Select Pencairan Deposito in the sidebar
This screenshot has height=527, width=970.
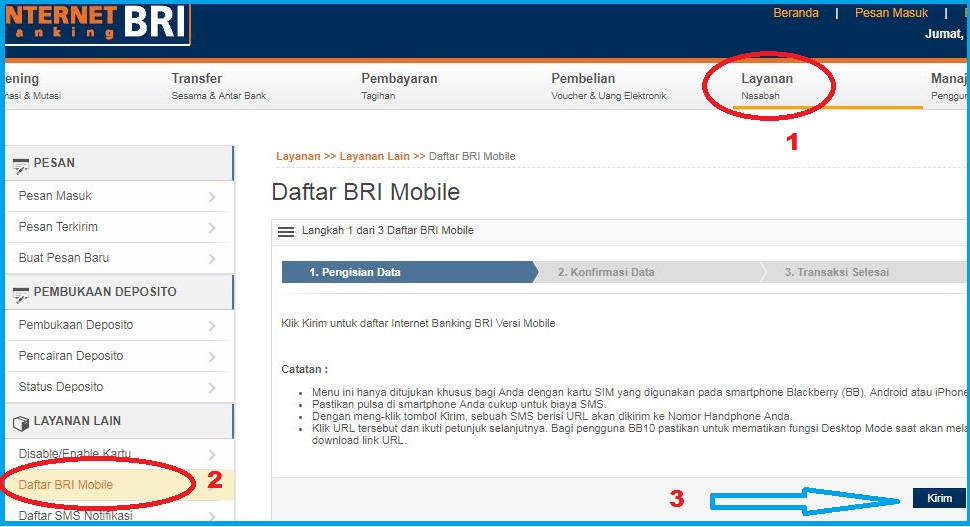point(119,356)
